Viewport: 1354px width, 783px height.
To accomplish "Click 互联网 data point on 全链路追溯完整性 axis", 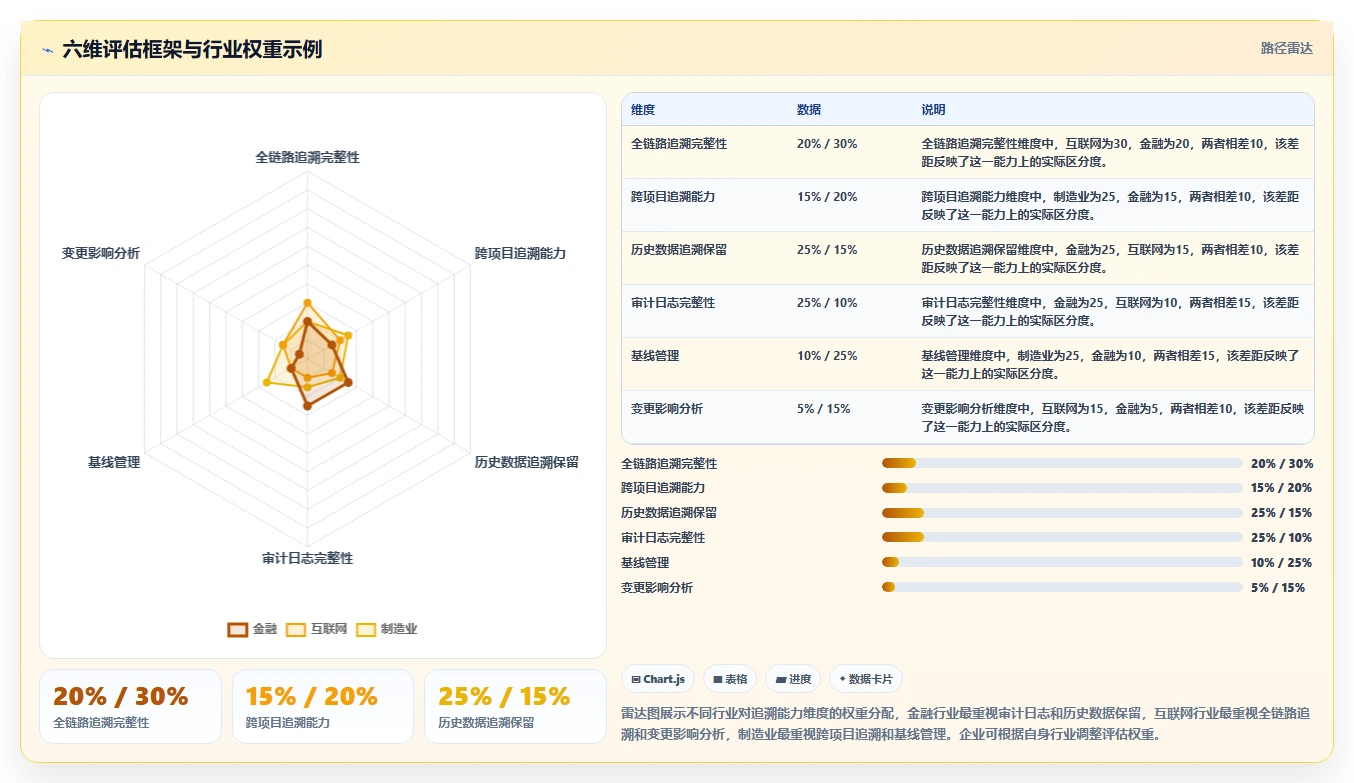I will (x=307, y=302).
